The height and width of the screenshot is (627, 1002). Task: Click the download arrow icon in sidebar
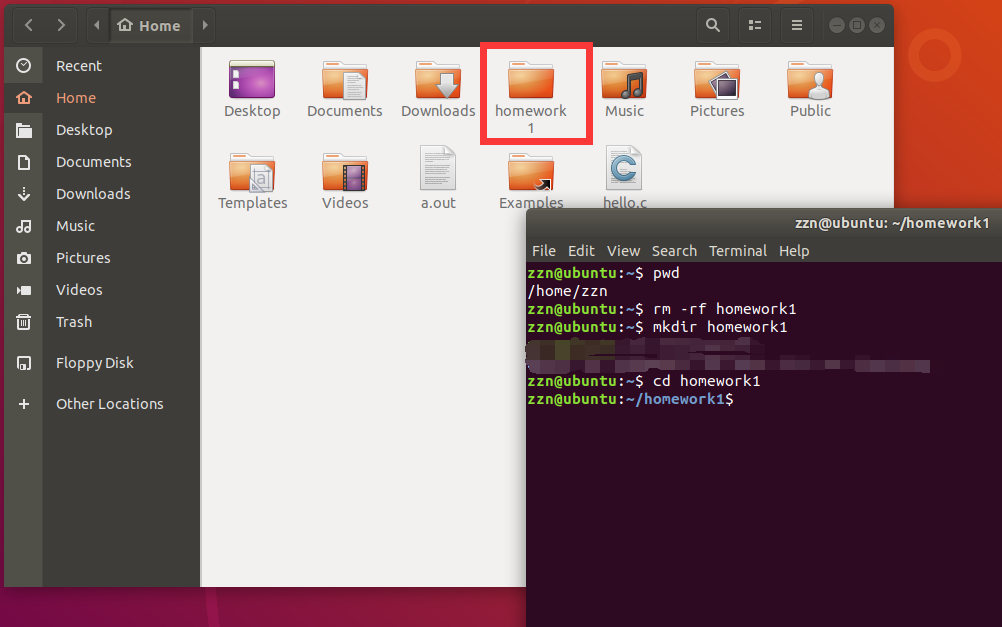24,194
